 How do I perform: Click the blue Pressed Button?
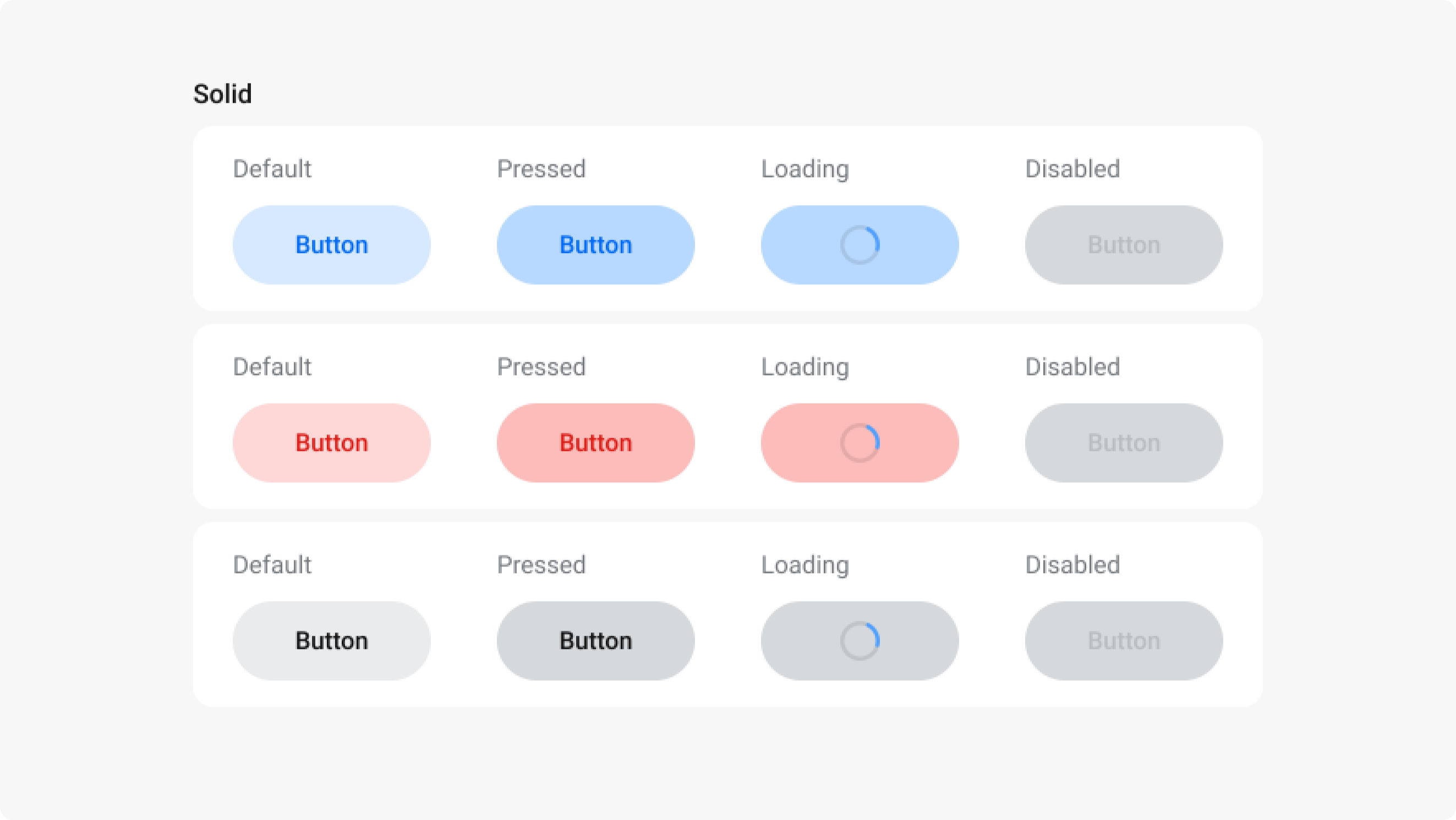pos(595,245)
